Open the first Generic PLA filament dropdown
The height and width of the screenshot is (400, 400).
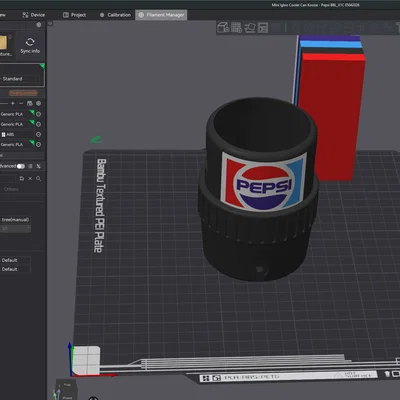[17, 114]
